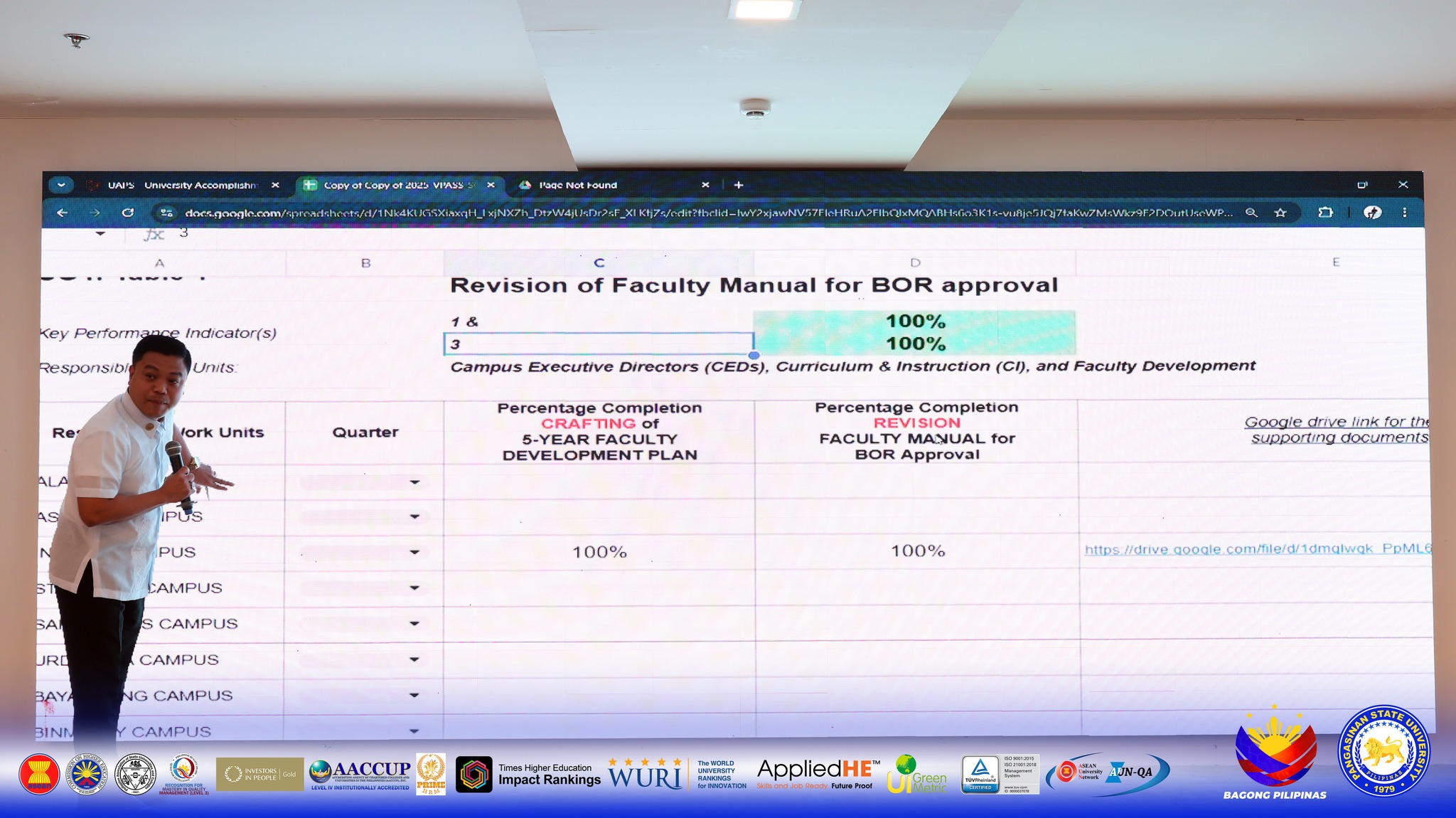Image resolution: width=1456 pixels, height=818 pixels.
Task: Click the zoom magnifier icon in address bar
Action: coord(1251,213)
